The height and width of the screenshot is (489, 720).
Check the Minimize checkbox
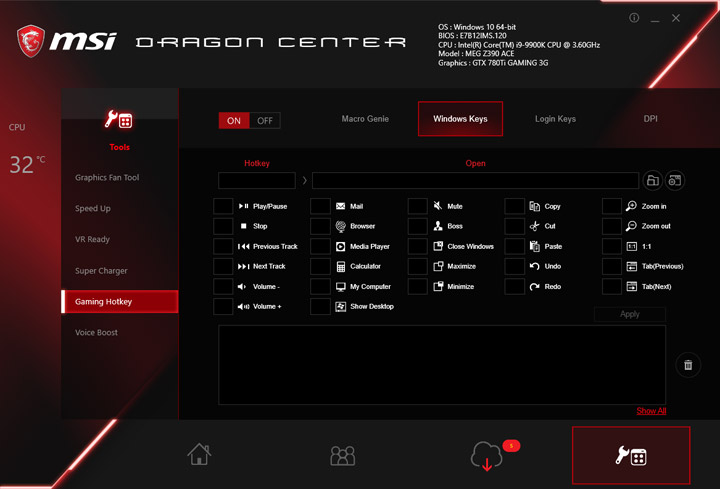click(417, 287)
